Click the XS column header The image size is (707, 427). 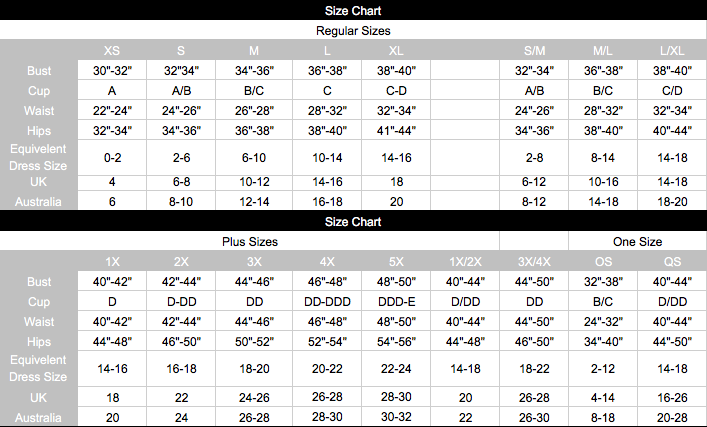[x=112, y=51]
